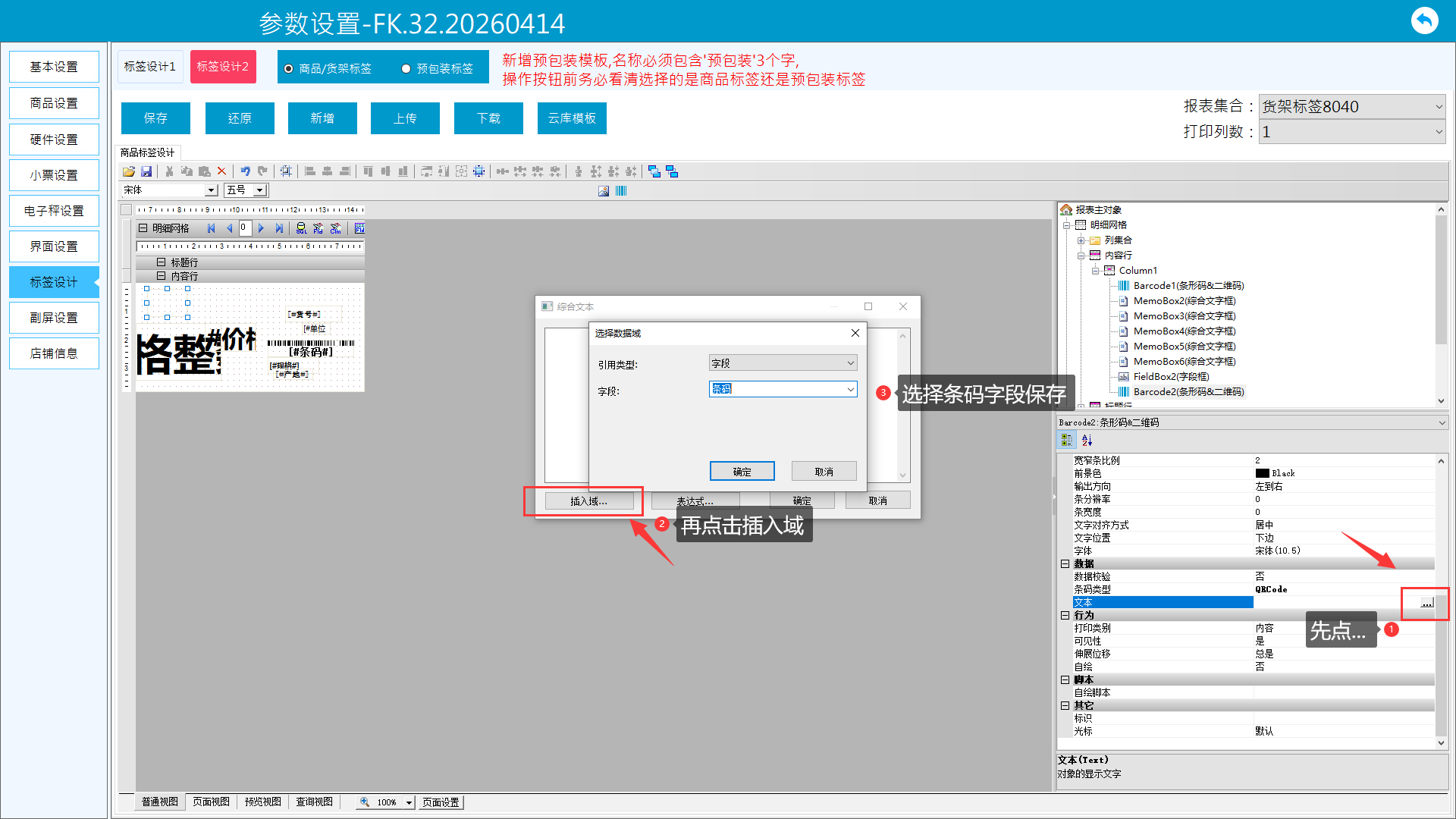Click the alphabetical sort icon in properties panel
The image size is (1456, 819).
pos(1087,440)
